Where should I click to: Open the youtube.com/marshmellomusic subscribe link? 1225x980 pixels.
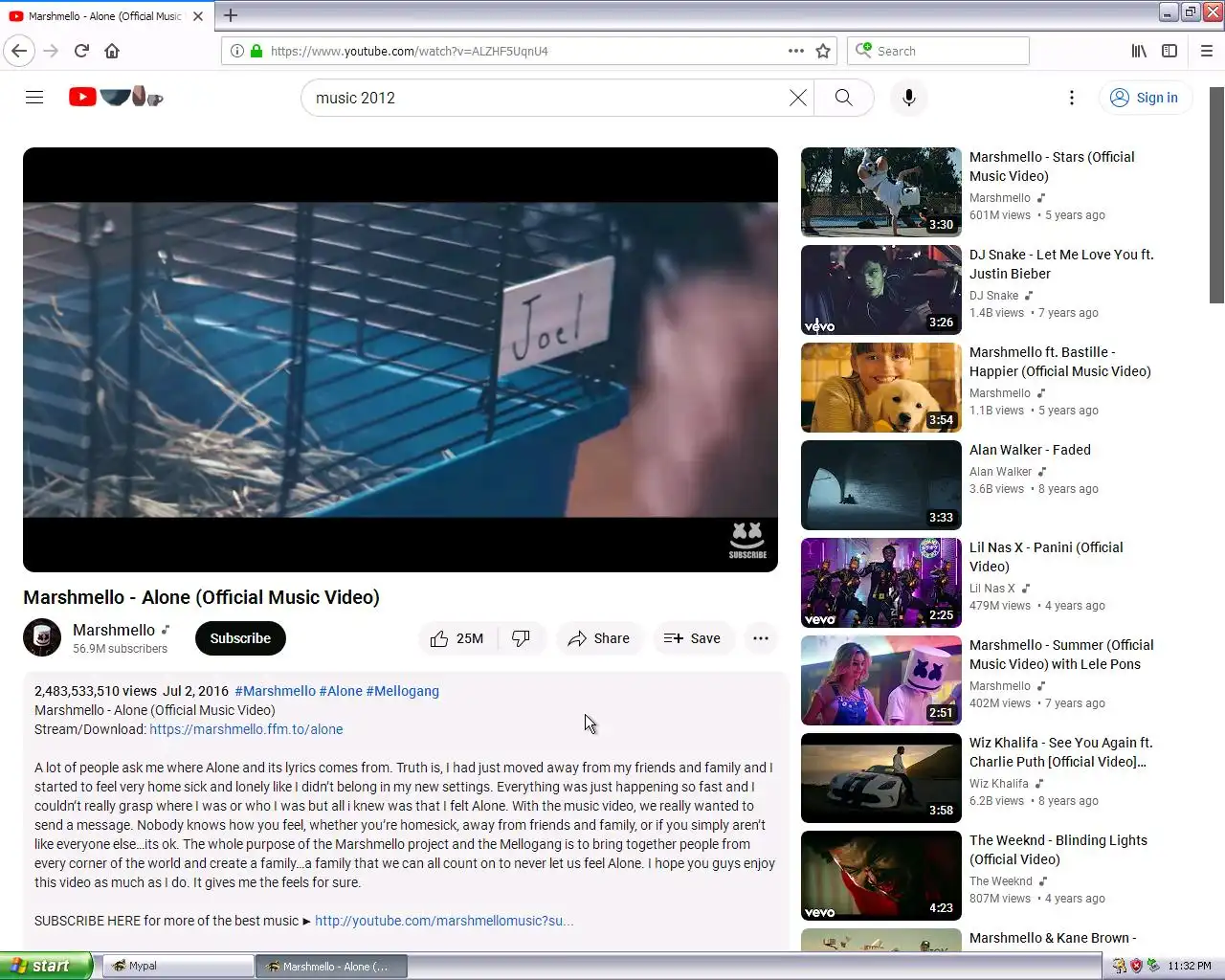[x=444, y=921]
